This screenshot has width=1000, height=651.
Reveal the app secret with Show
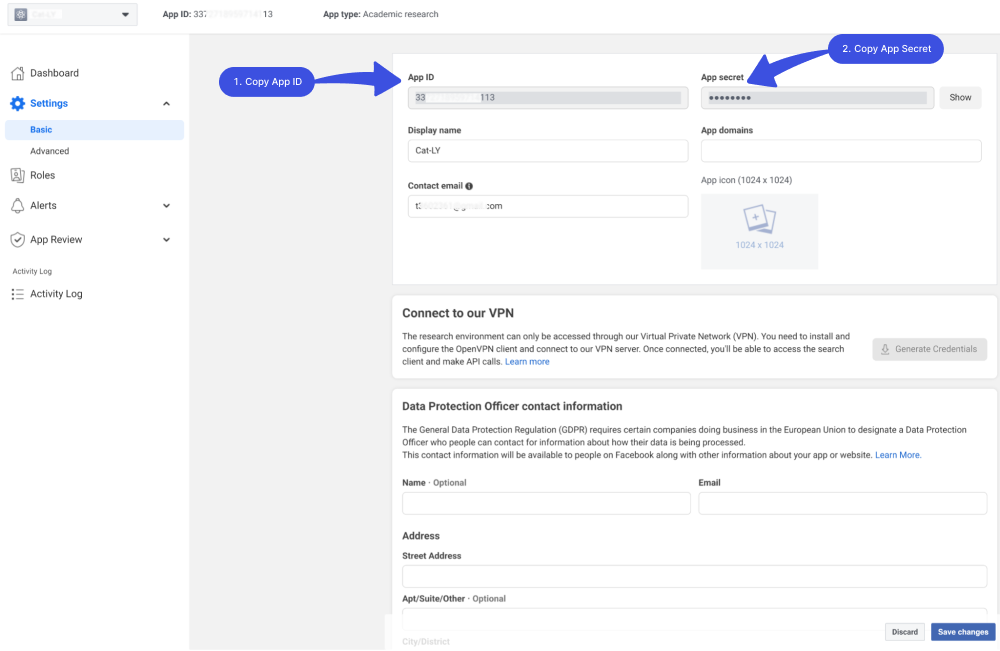(960, 98)
